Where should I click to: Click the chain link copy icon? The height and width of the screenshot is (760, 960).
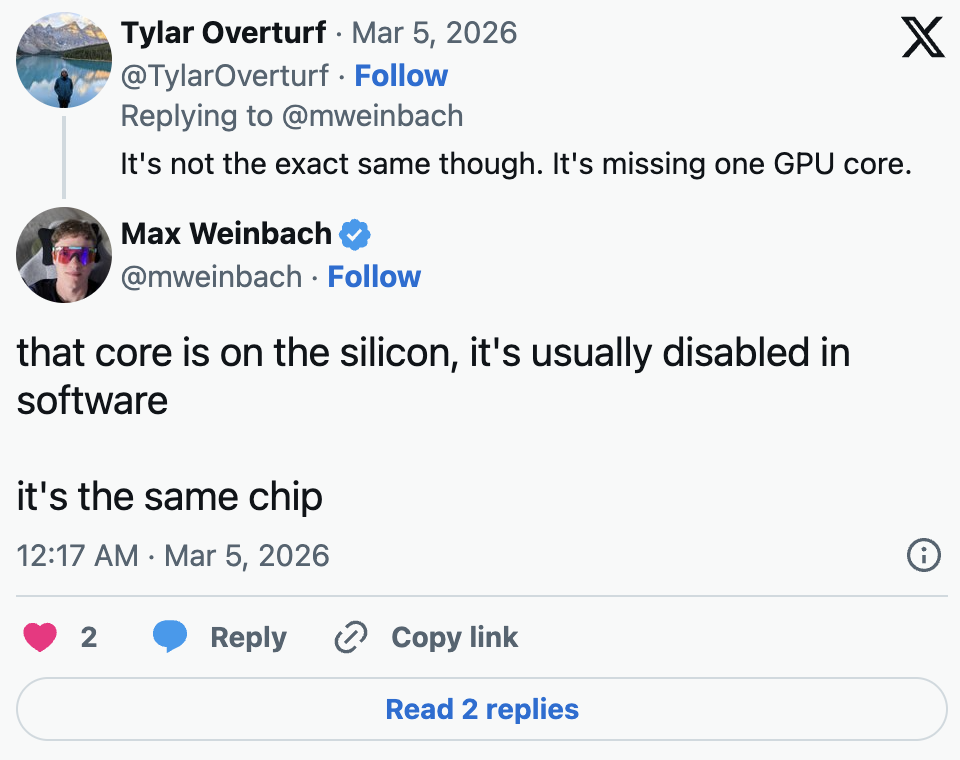[x=351, y=637]
